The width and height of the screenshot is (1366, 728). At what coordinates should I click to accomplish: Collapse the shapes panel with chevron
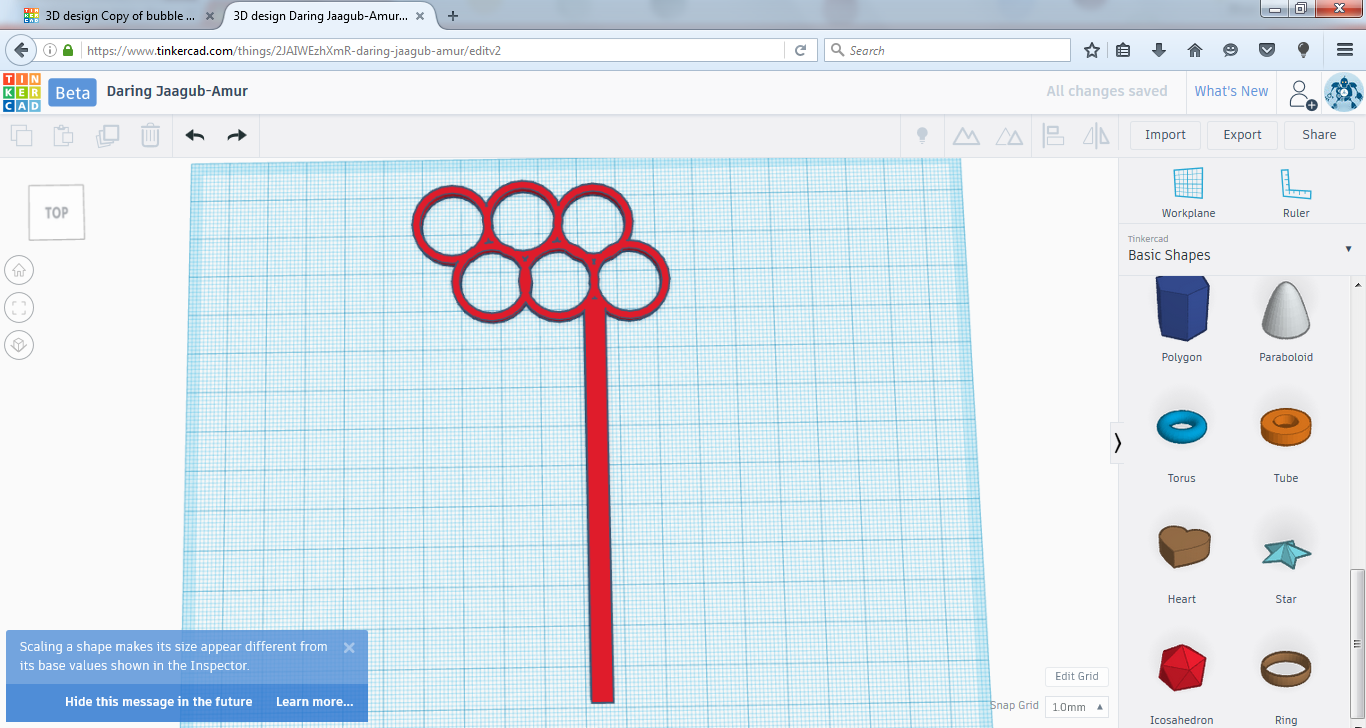click(x=1118, y=443)
